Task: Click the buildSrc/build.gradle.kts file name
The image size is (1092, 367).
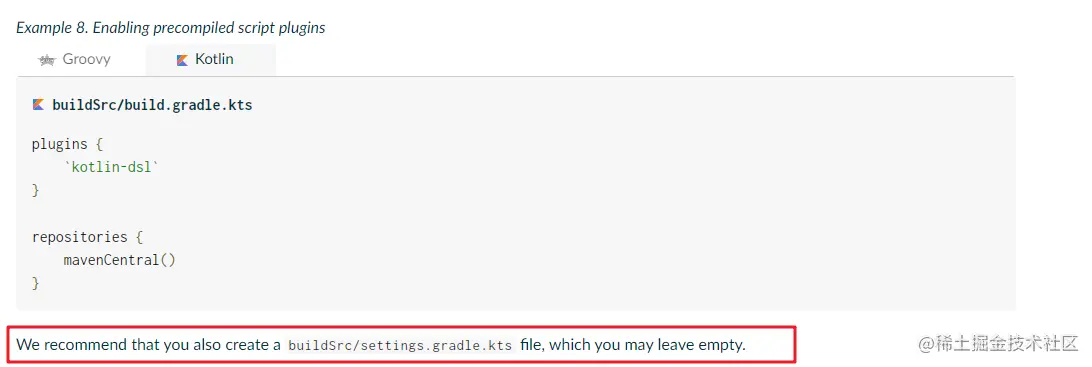Action: pyautogui.click(x=152, y=106)
